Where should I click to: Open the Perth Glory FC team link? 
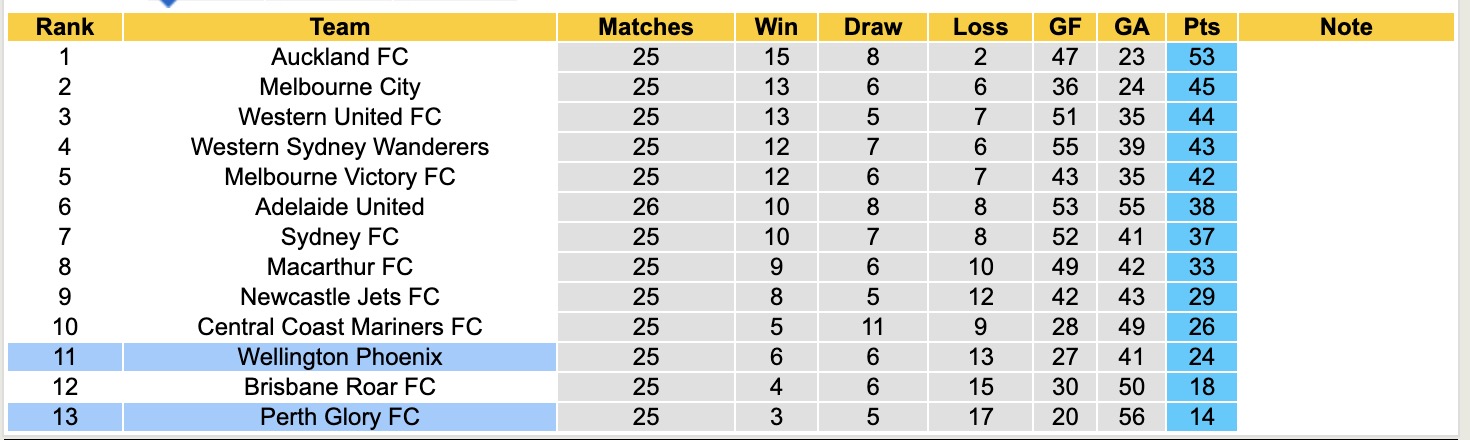coord(340,417)
